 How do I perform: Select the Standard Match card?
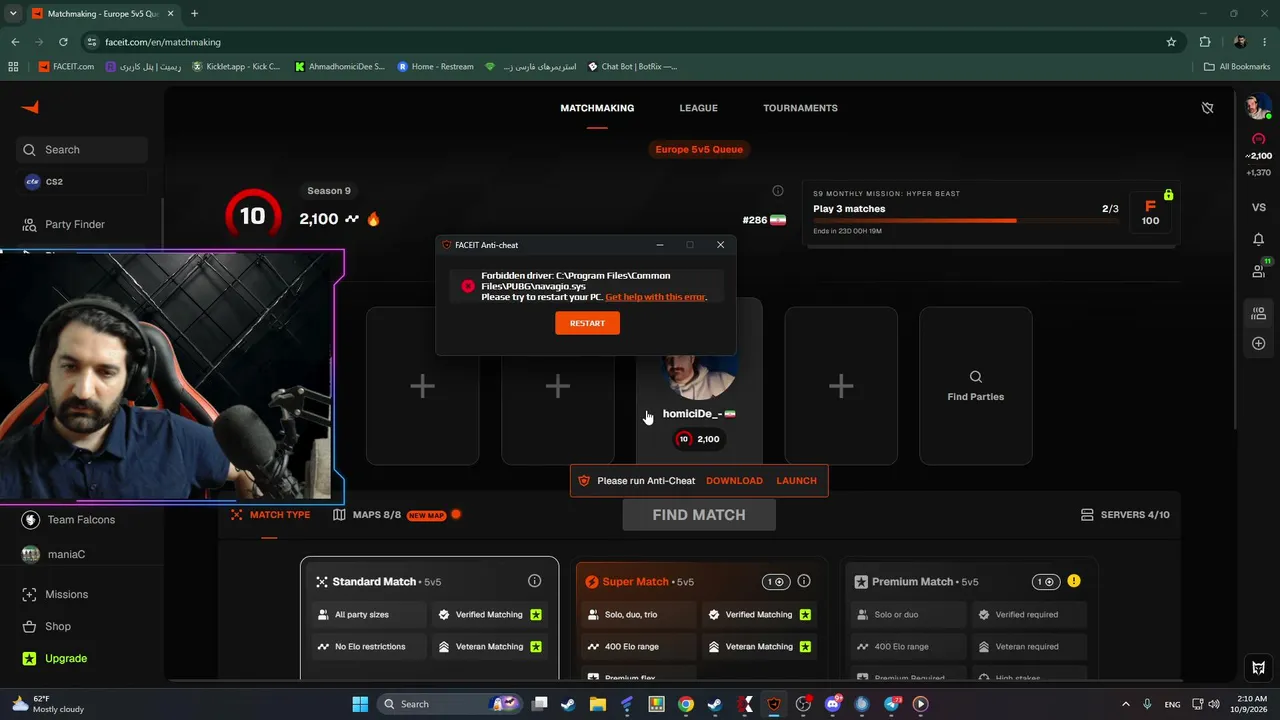[x=430, y=618]
